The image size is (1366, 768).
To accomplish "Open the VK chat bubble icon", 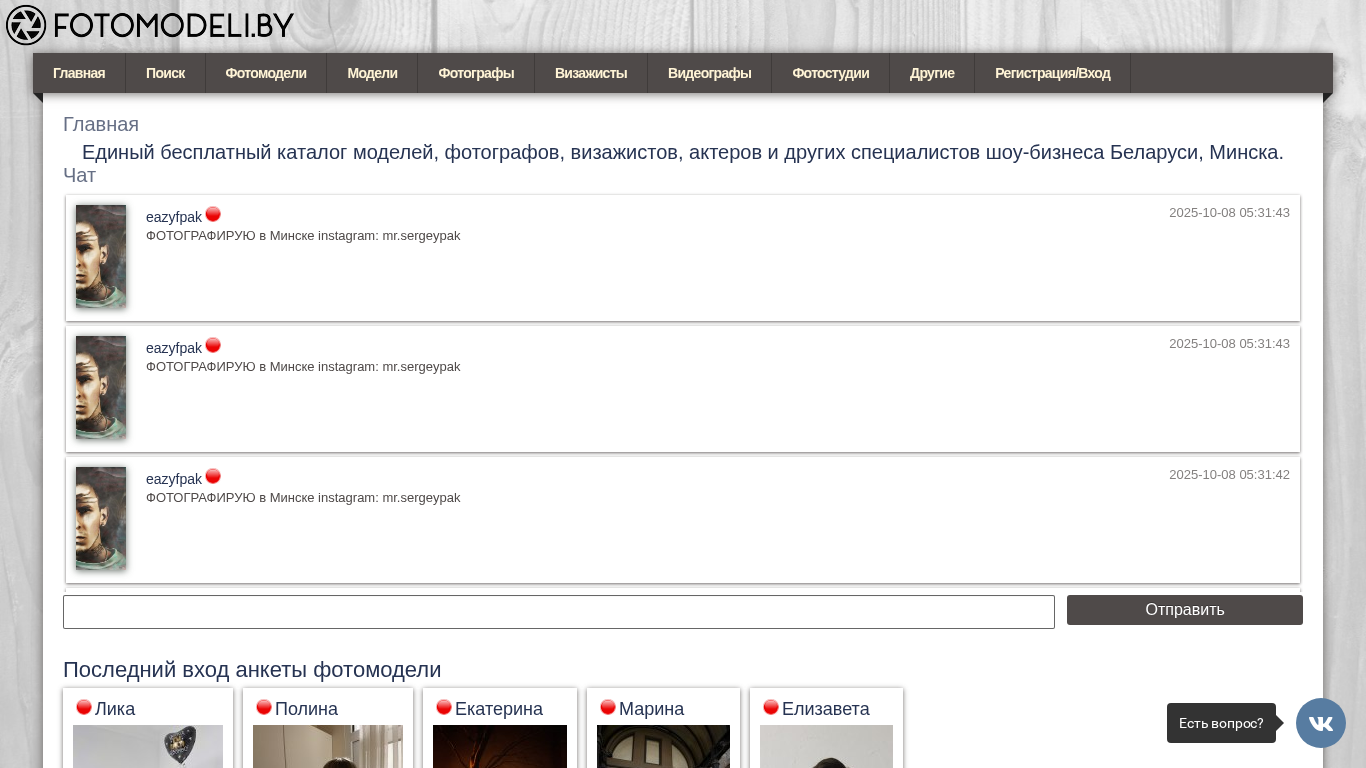I will (1321, 723).
